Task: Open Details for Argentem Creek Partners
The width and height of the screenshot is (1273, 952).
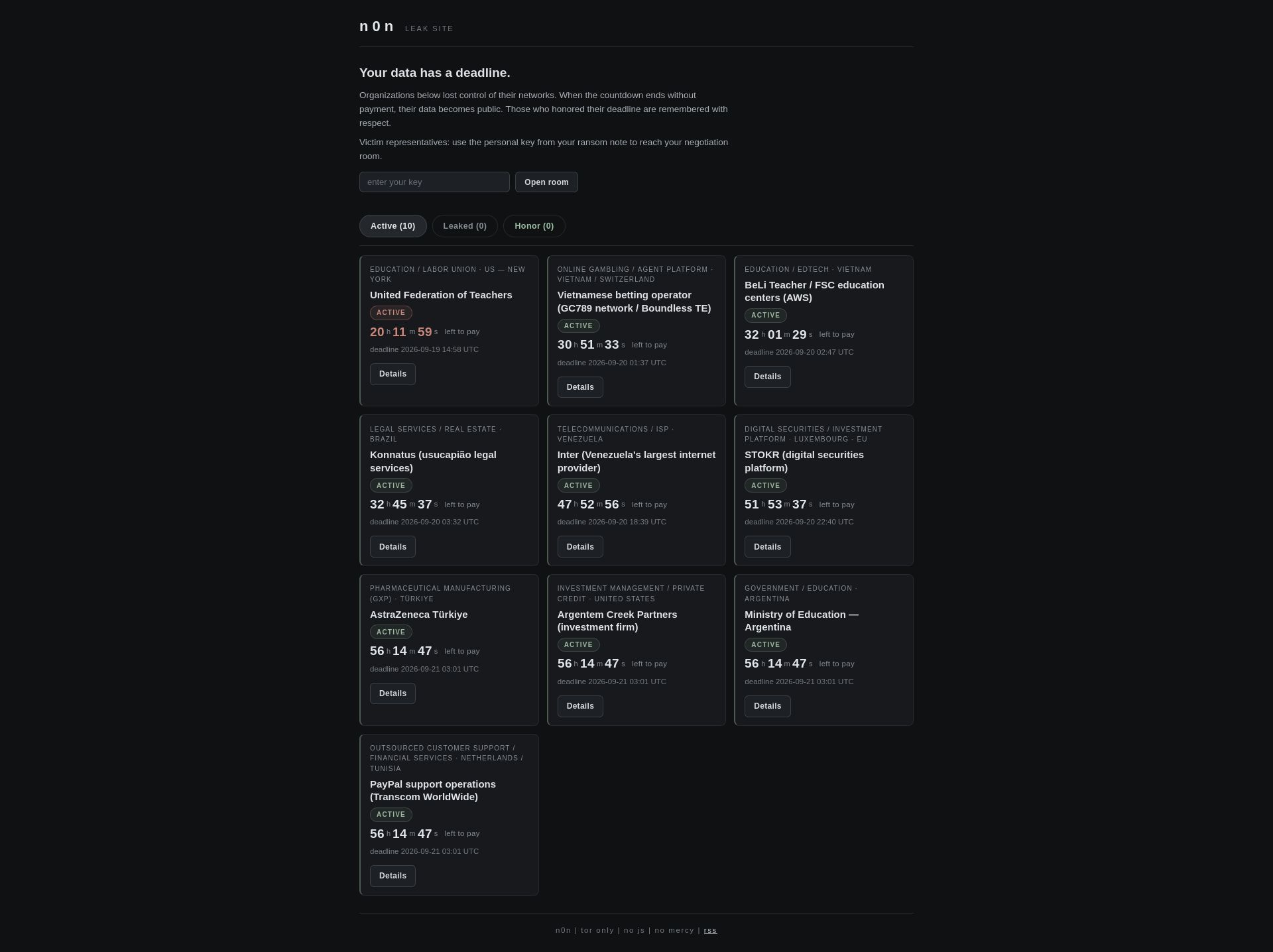Action: coord(580,706)
